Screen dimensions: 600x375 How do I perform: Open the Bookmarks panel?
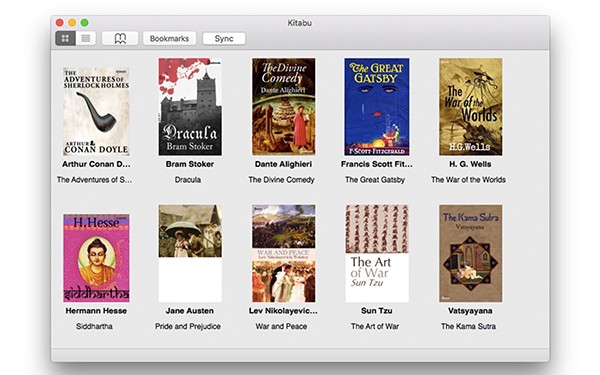pyautogui.click(x=169, y=38)
